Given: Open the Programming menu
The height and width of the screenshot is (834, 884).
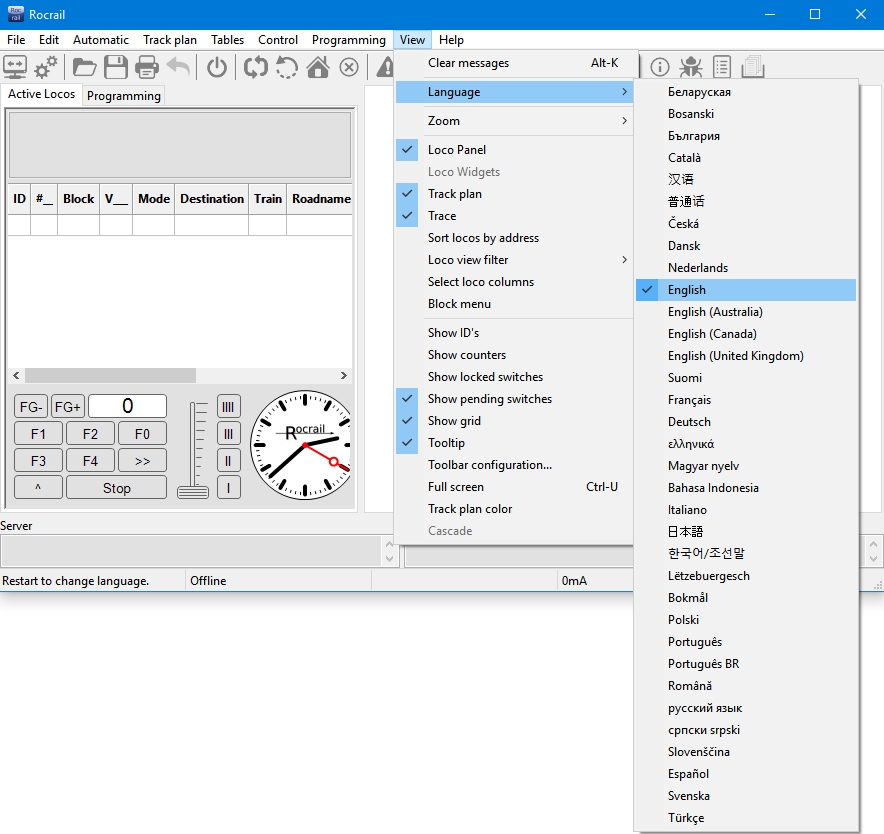Looking at the screenshot, I should coord(348,40).
